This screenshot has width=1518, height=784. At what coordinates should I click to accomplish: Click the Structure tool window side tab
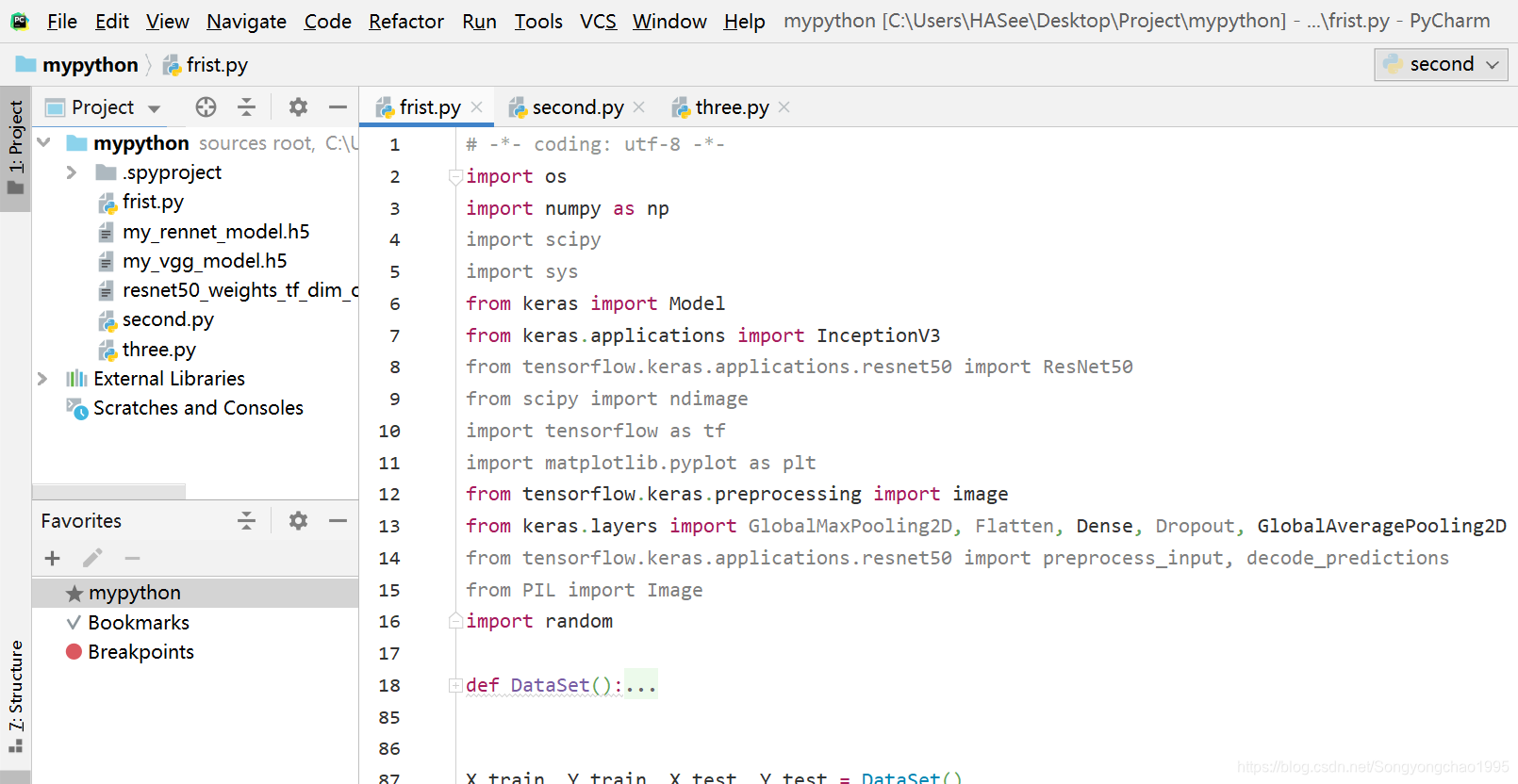pyautogui.click(x=16, y=696)
